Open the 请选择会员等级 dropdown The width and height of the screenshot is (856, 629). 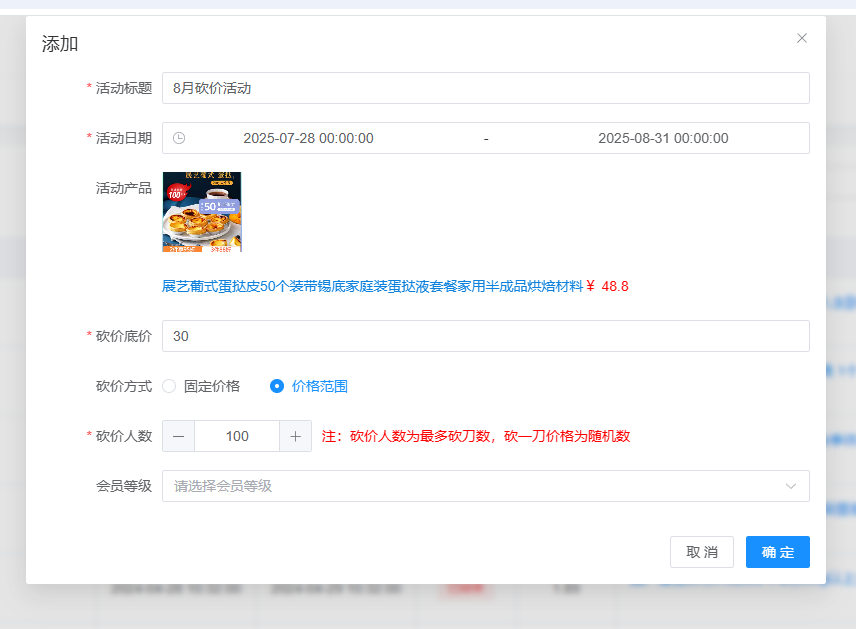click(x=470, y=486)
